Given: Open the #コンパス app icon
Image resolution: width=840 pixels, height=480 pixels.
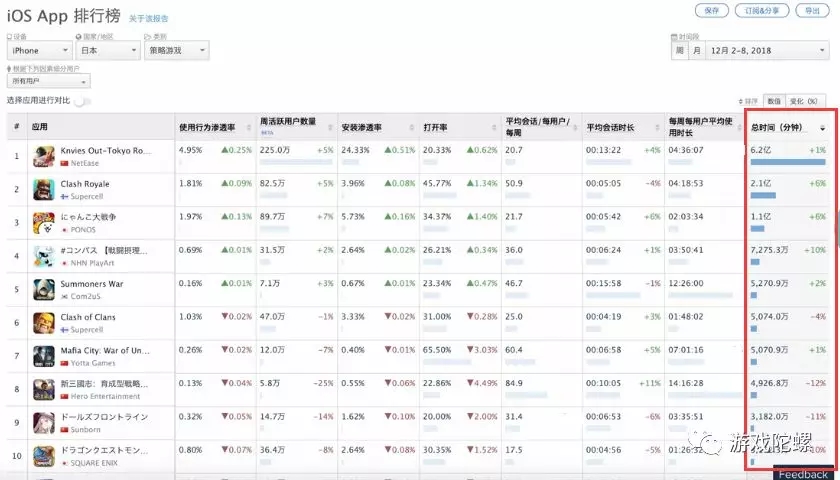Looking at the screenshot, I should tap(44, 256).
